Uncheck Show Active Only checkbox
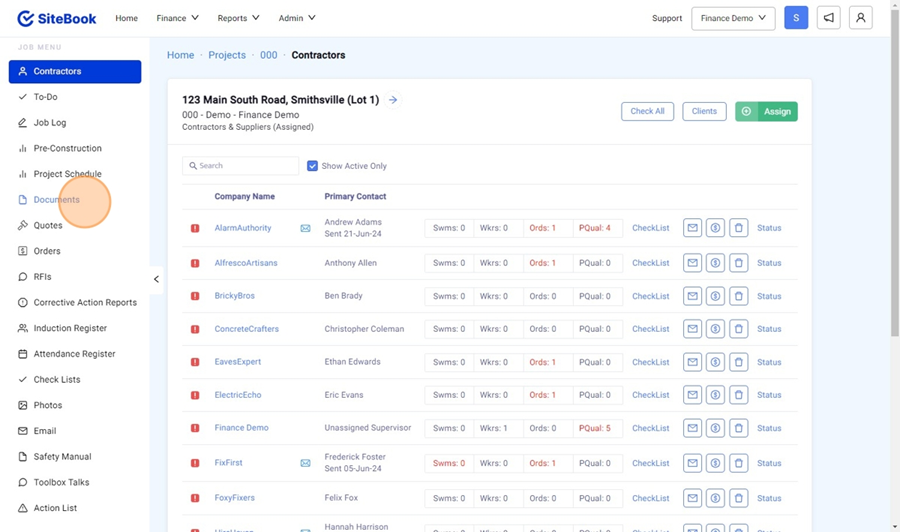This screenshot has height=532, width=900. (x=313, y=166)
